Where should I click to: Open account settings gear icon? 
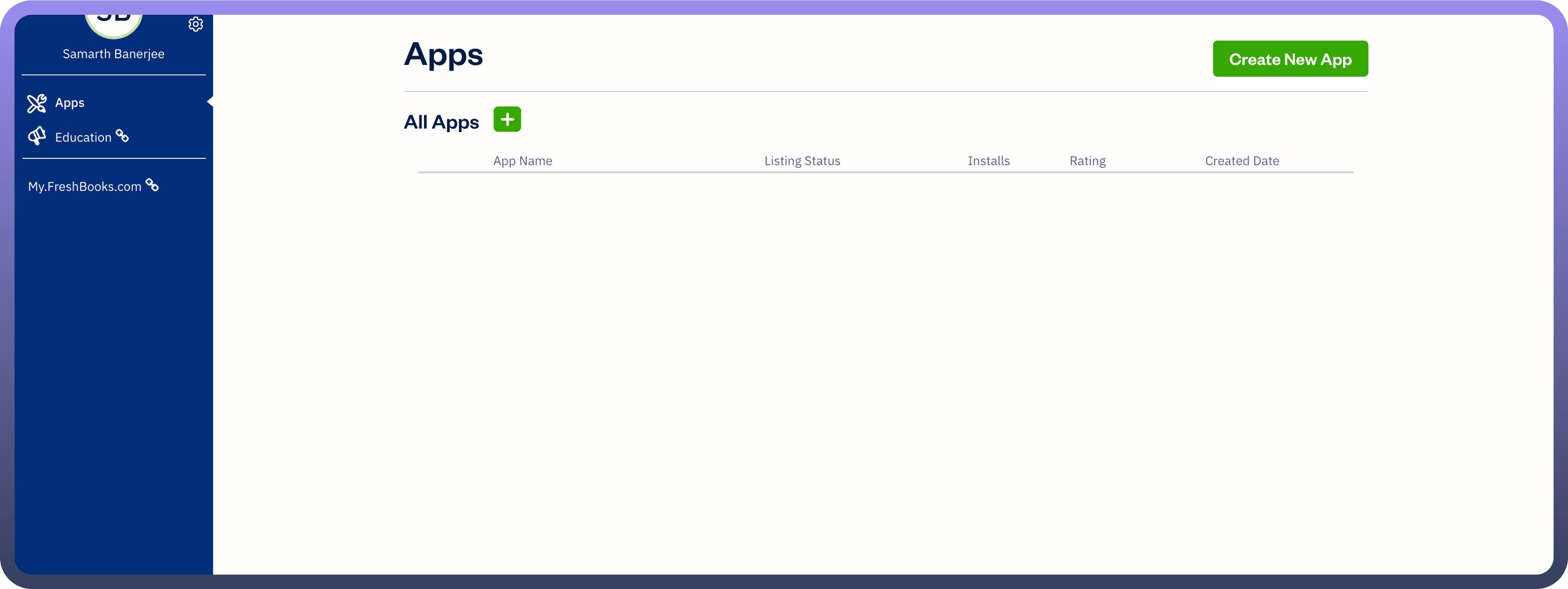[x=195, y=24]
